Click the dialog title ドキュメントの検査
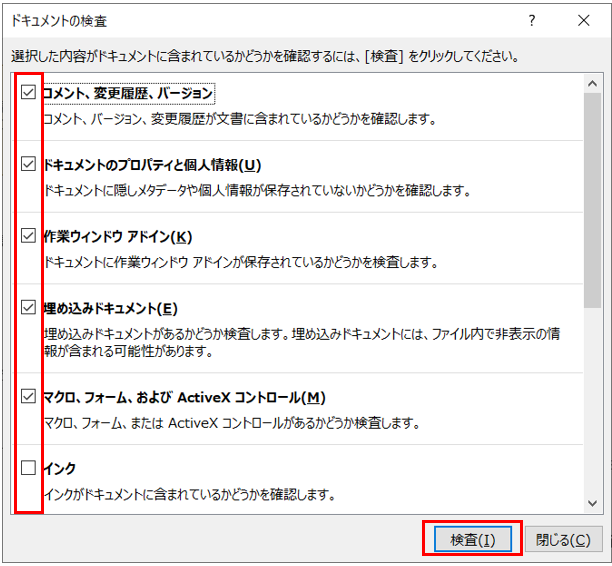Viewport: 612px width, 566px height. point(59,21)
